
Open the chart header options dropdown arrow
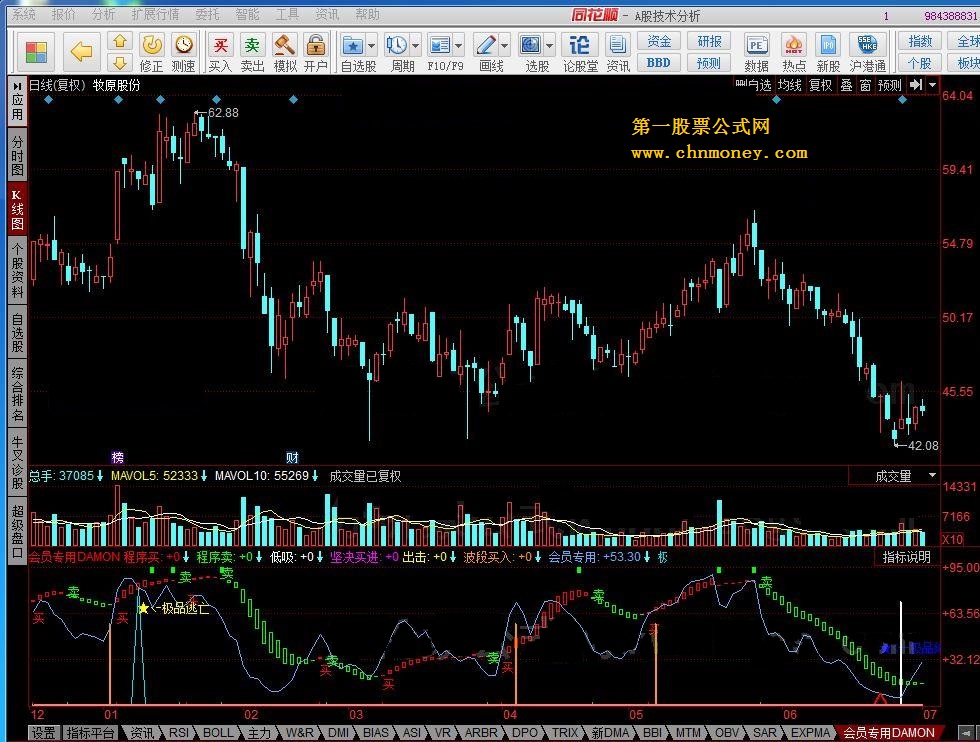coord(932,85)
